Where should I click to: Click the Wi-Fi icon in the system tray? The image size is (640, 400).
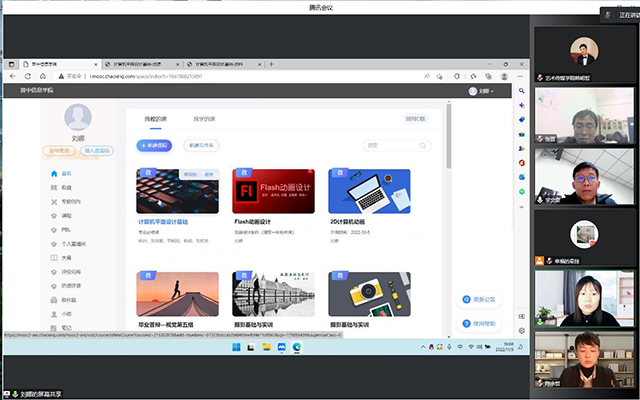point(471,347)
